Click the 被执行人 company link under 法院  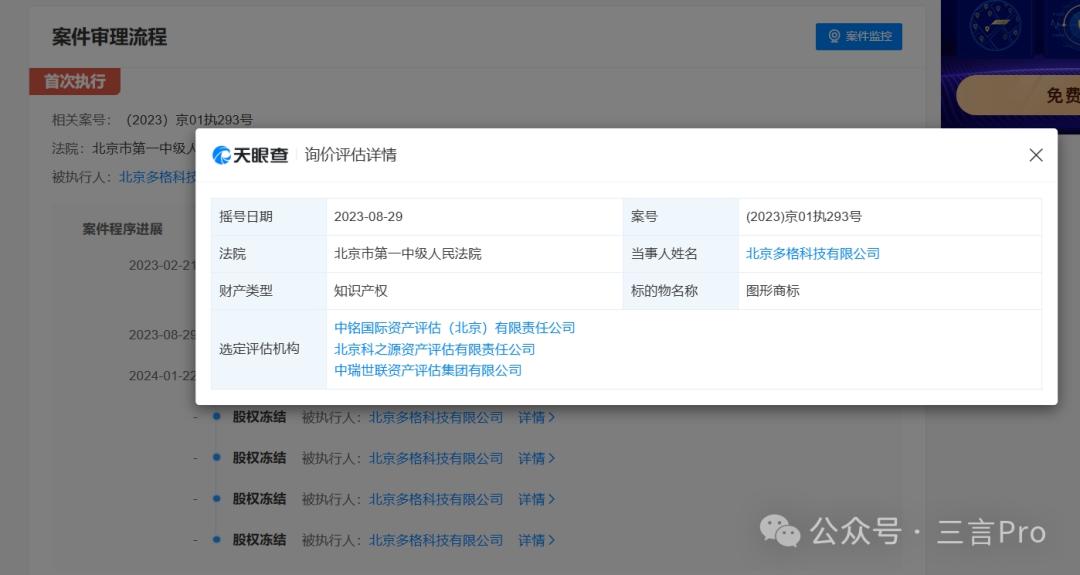coord(157,177)
